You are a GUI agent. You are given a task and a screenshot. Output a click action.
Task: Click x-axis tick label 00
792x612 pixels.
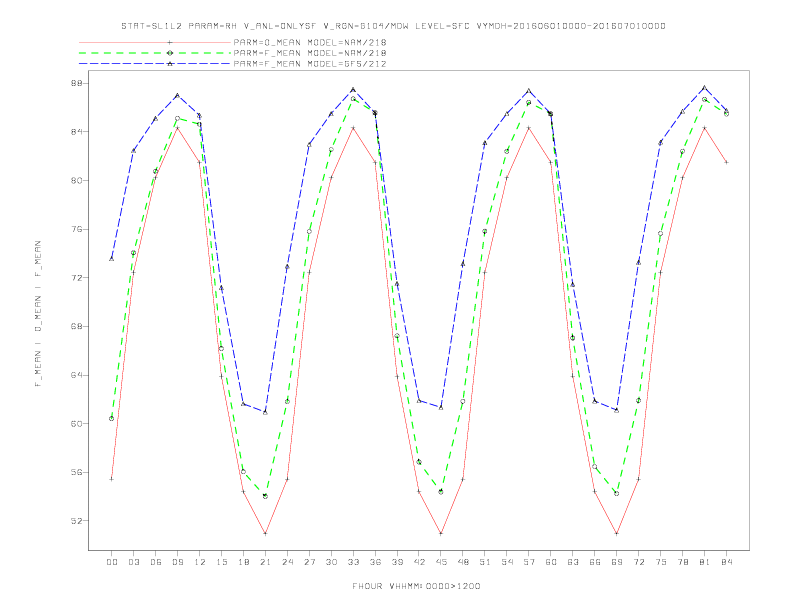click(x=112, y=562)
